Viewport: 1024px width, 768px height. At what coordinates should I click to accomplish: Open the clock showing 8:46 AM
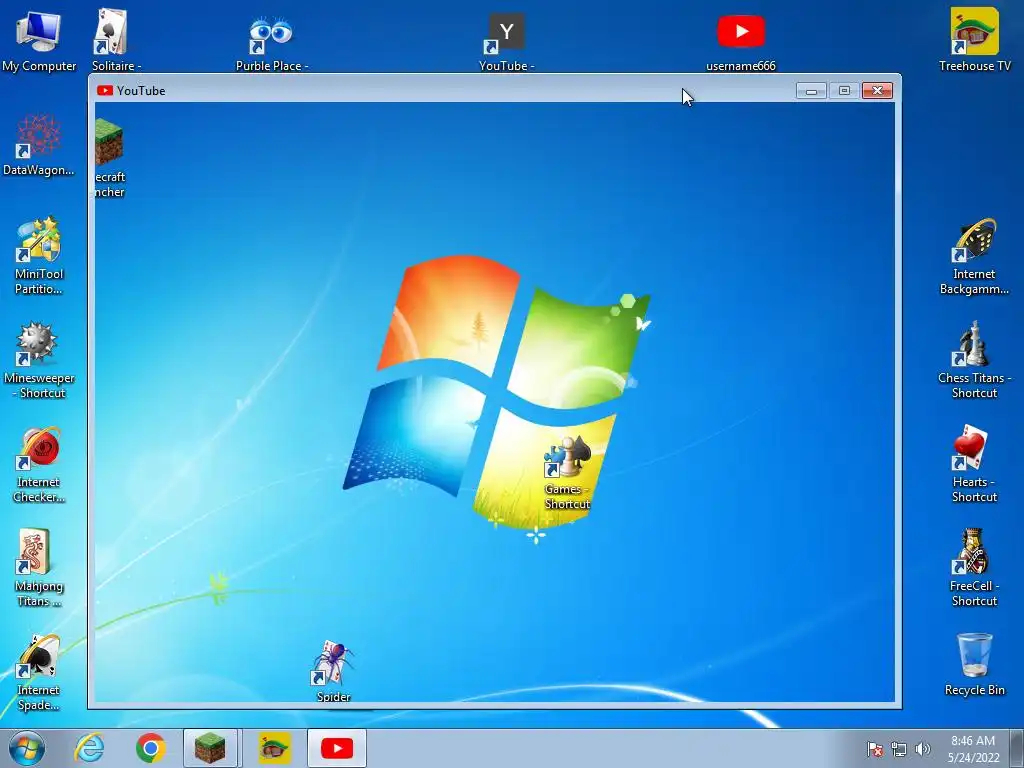(x=973, y=749)
